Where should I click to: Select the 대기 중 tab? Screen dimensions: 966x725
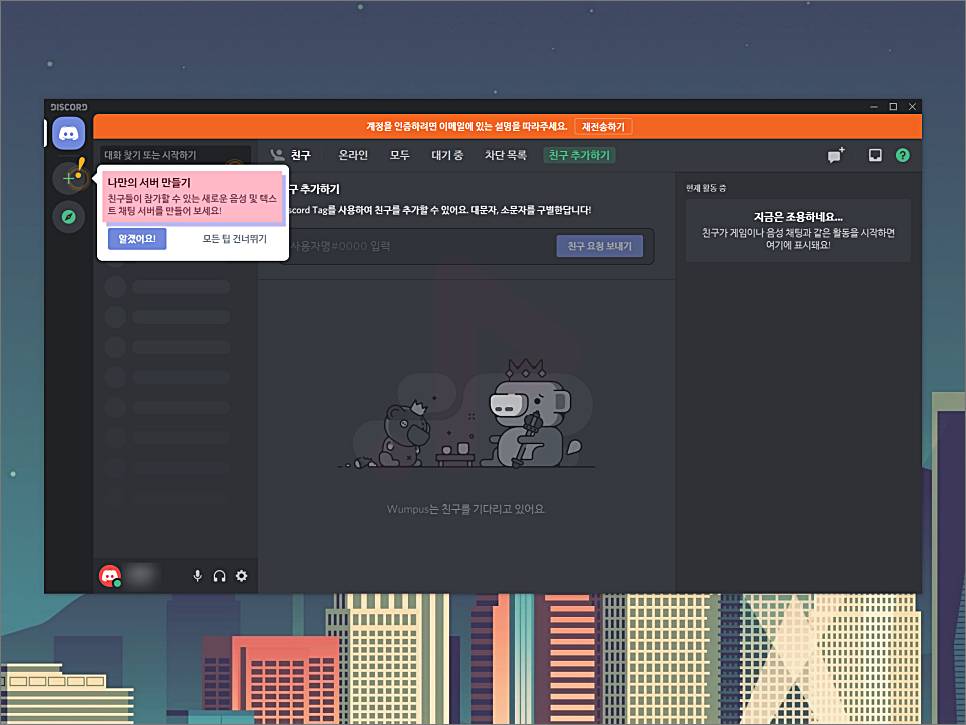(447, 155)
